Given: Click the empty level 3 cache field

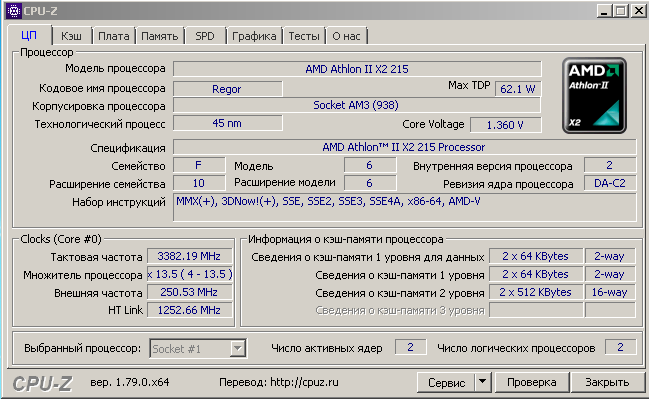Looking at the screenshot, I should point(536,310).
